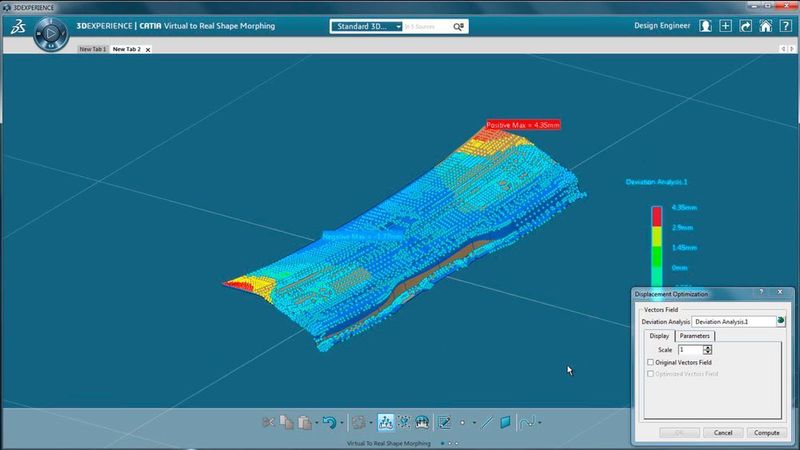
Task: Click the Compute button
Action: [x=766, y=433]
